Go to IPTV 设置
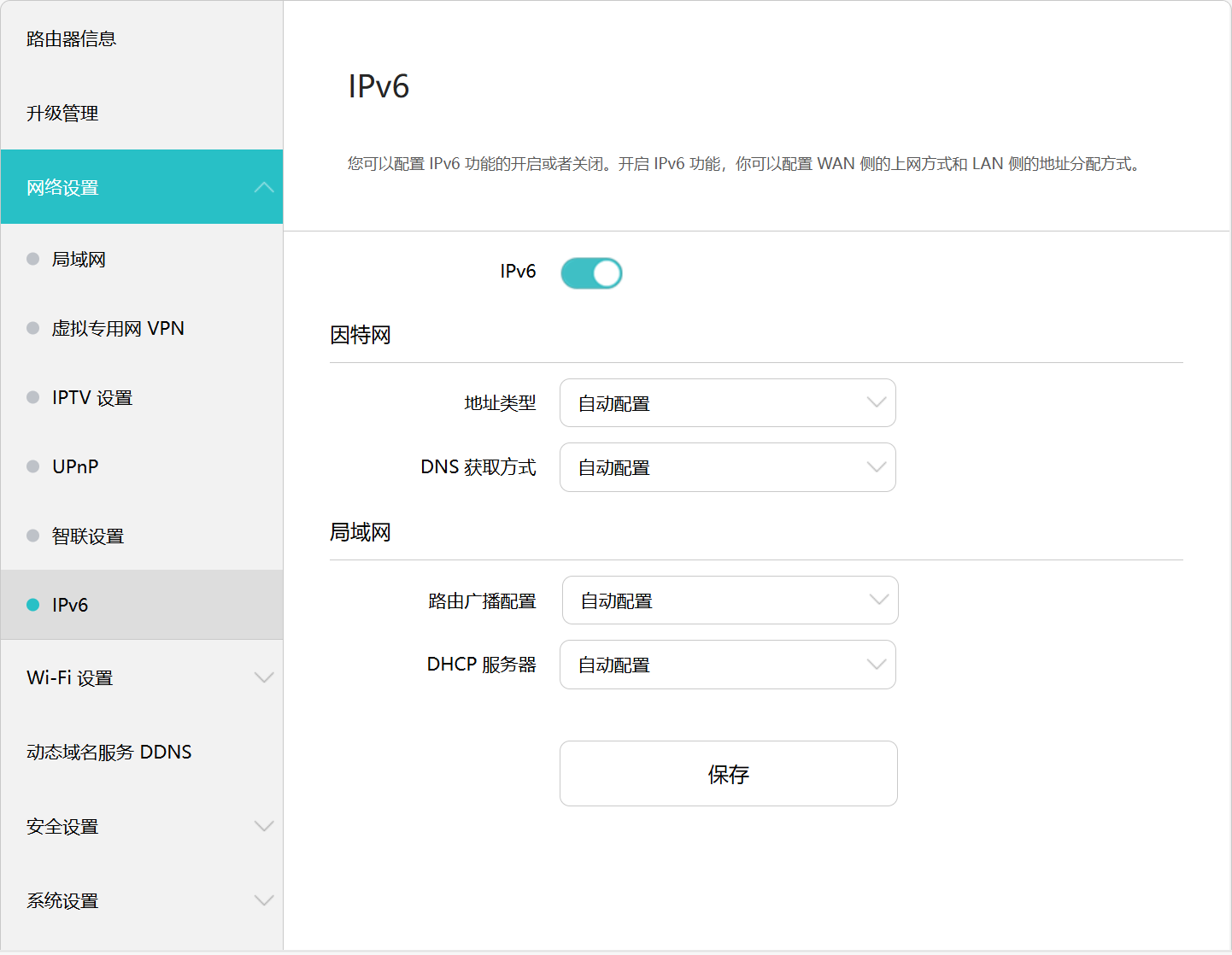The width and height of the screenshot is (1232, 955). pyautogui.click(x=142, y=397)
